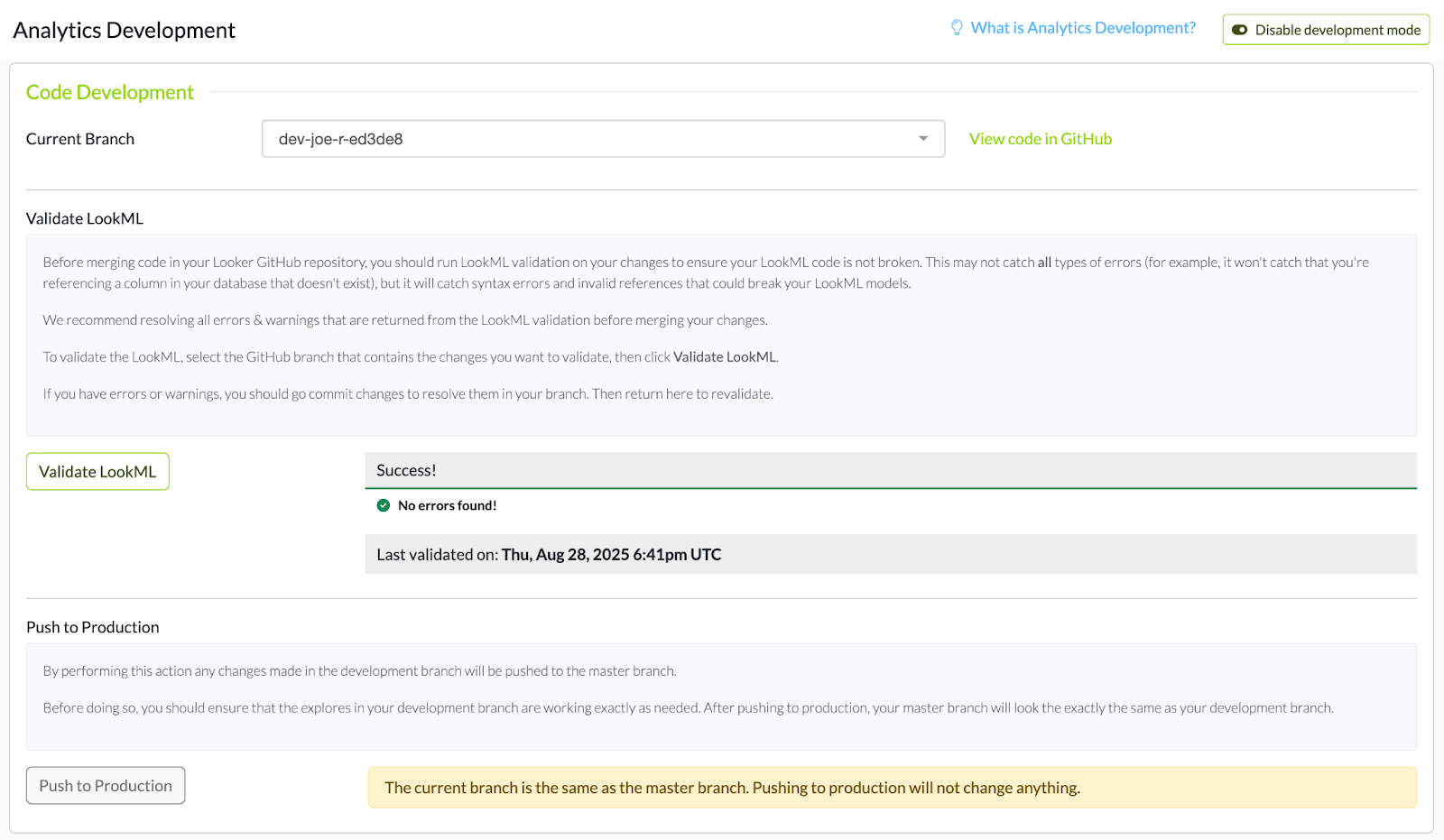The height and width of the screenshot is (840, 1444).
Task: Click the lightbulb help icon
Action: (x=957, y=28)
